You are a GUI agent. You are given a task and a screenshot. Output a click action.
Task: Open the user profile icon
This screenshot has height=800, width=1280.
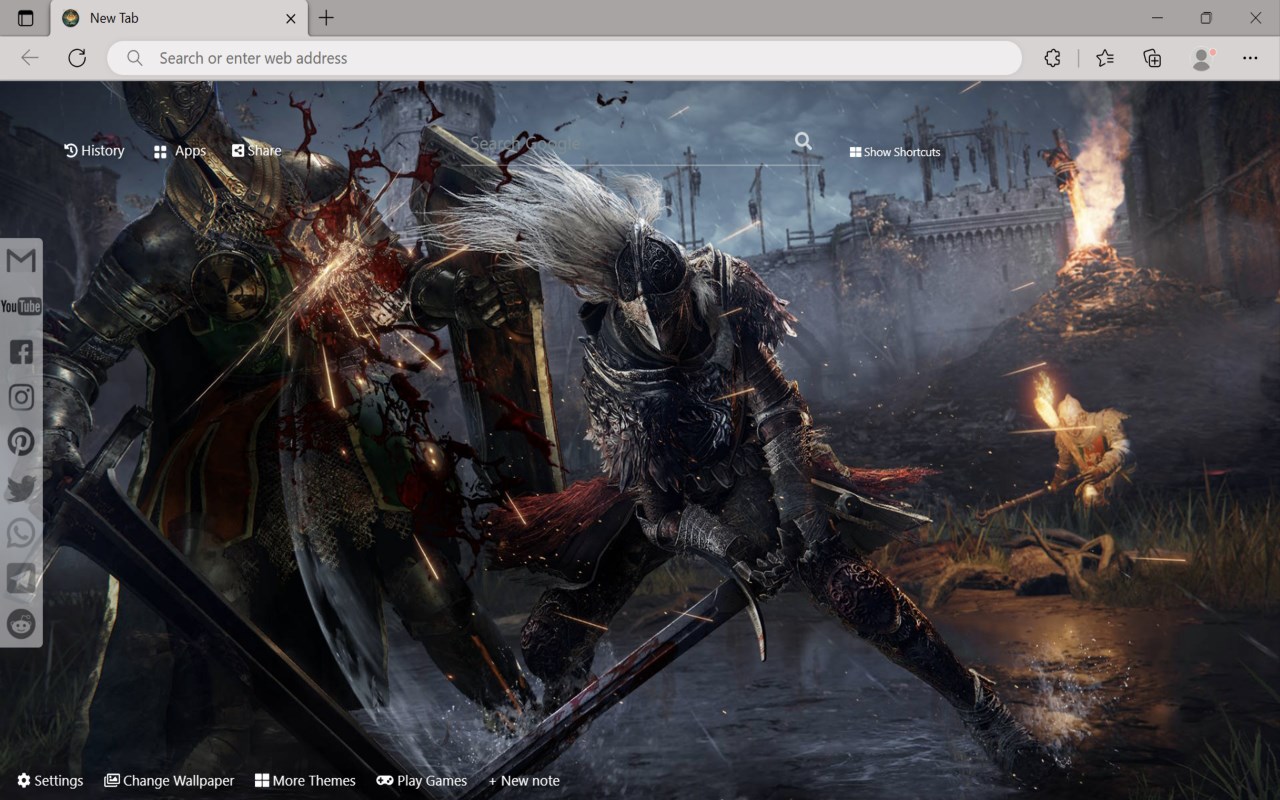point(1203,58)
